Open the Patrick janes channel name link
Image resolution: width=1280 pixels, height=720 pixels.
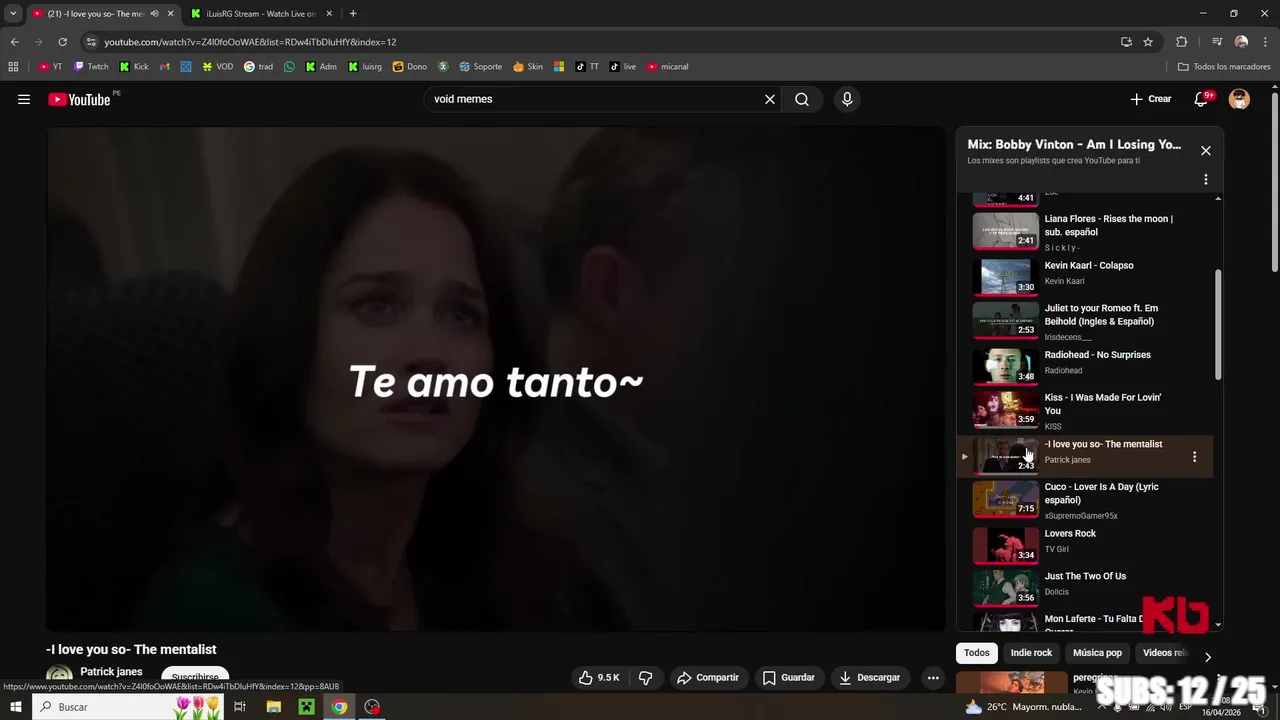click(111, 672)
